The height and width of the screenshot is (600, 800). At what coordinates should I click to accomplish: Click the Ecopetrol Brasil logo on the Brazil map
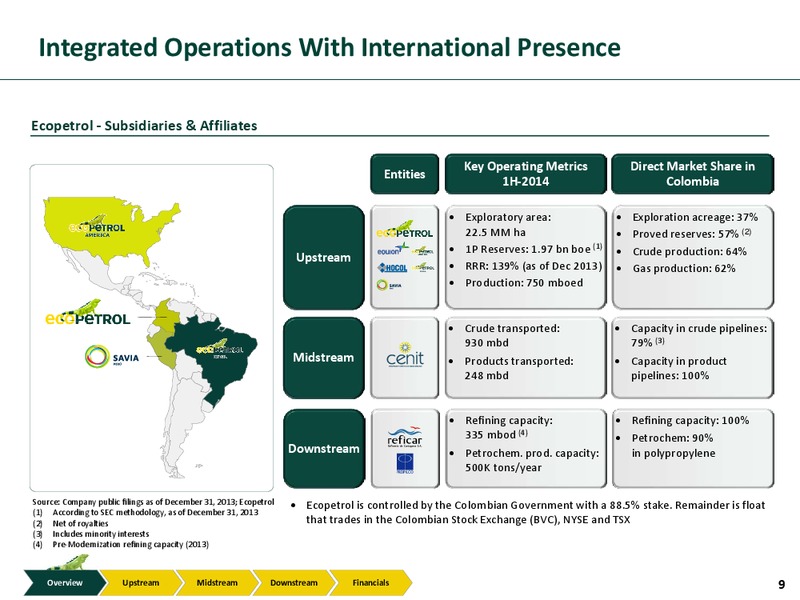pyautogui.click(x=220, y=349)
